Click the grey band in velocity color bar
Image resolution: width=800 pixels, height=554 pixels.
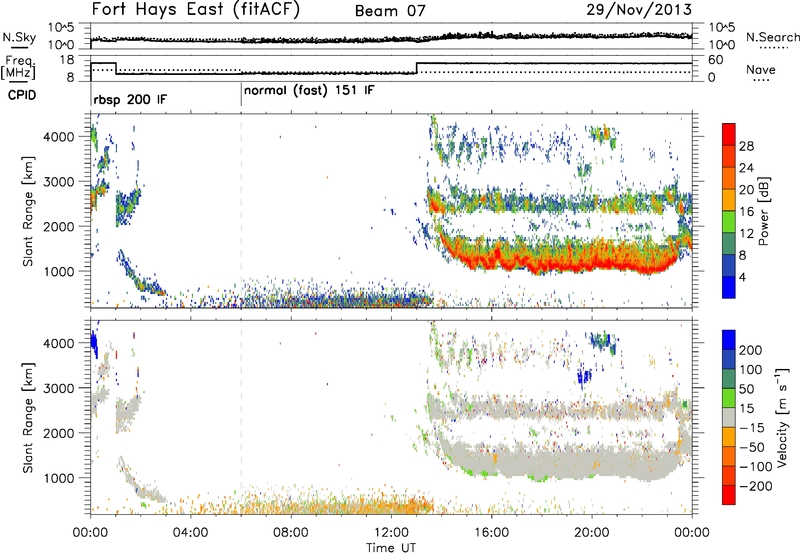[x=729, y=417]
